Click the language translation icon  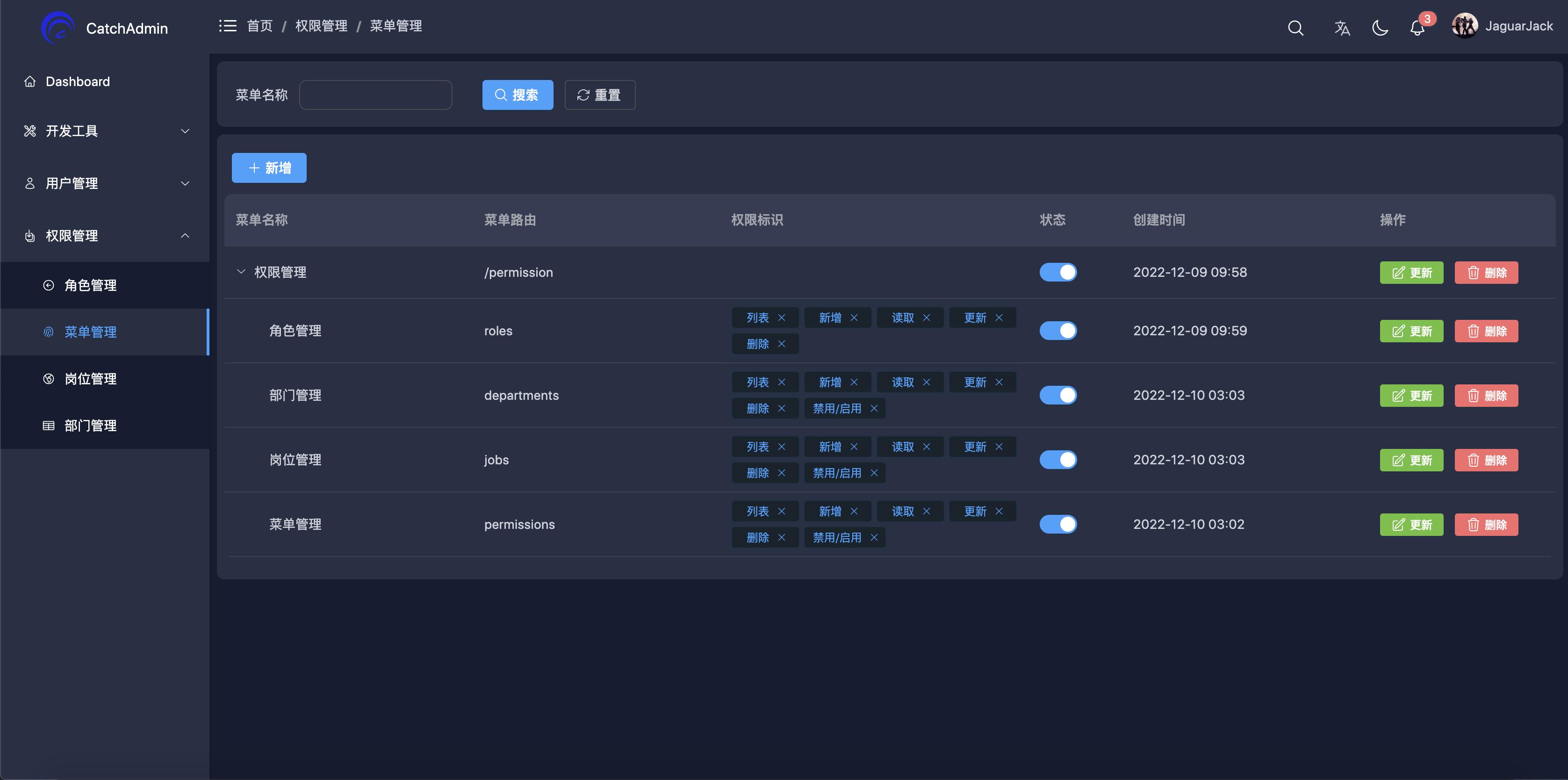(x=1342, y=28)
